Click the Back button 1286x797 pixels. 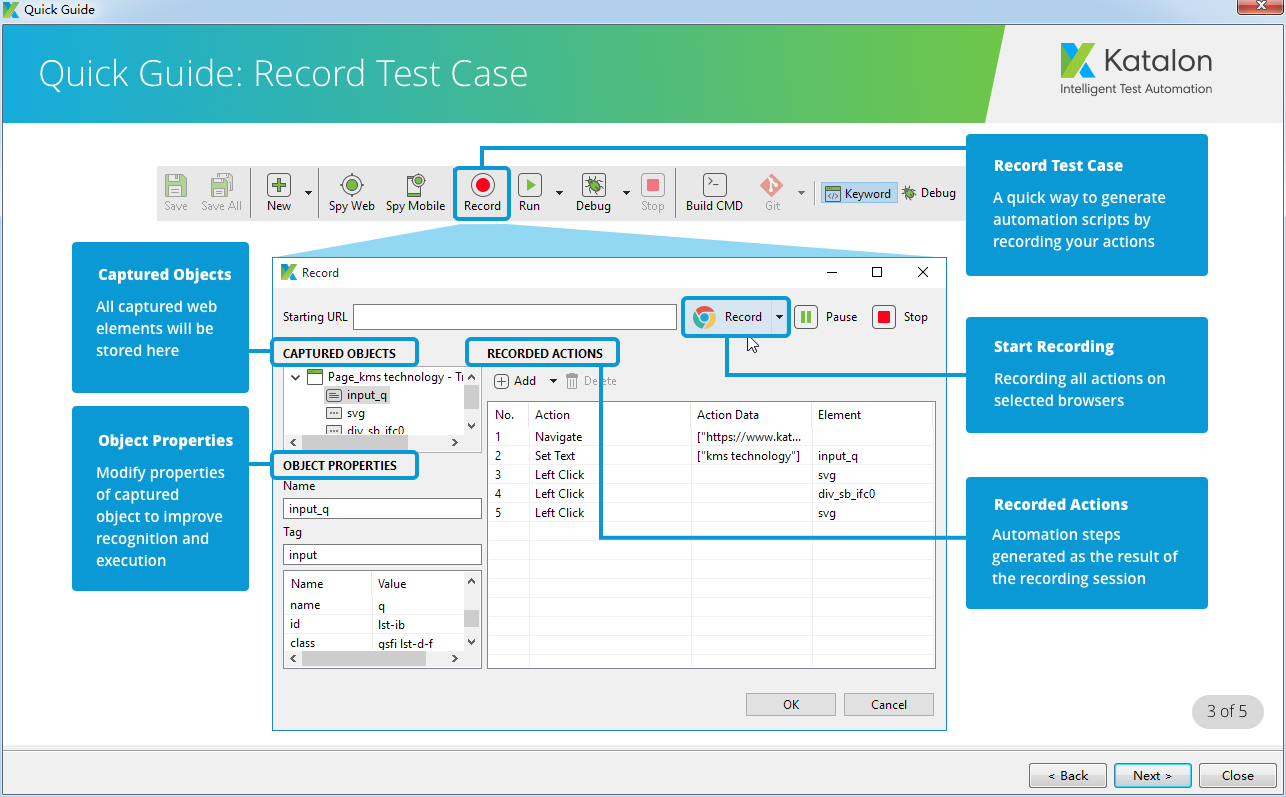click(1068, 775)
